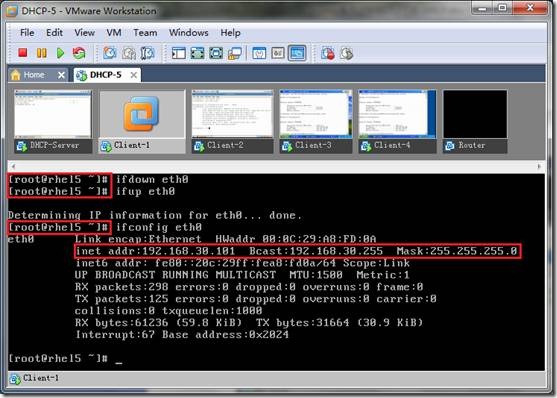Click the Unity mode toolbar icon
557x398 pixels.
[x=235, y=53]
